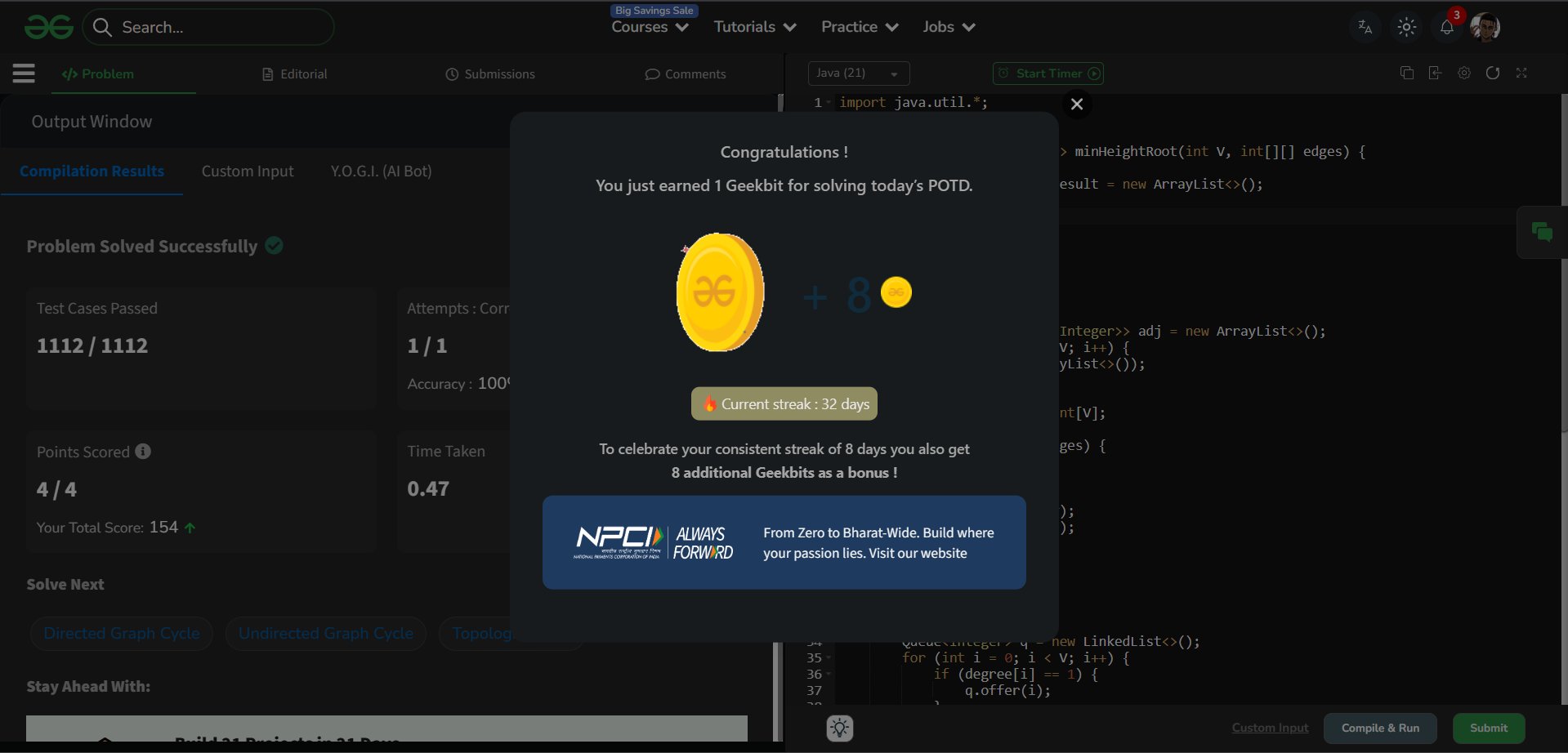The width and height of the screenshot is (1568, 753).
Task: Click the q.offer(i); code line
Action: point(1007,691)
